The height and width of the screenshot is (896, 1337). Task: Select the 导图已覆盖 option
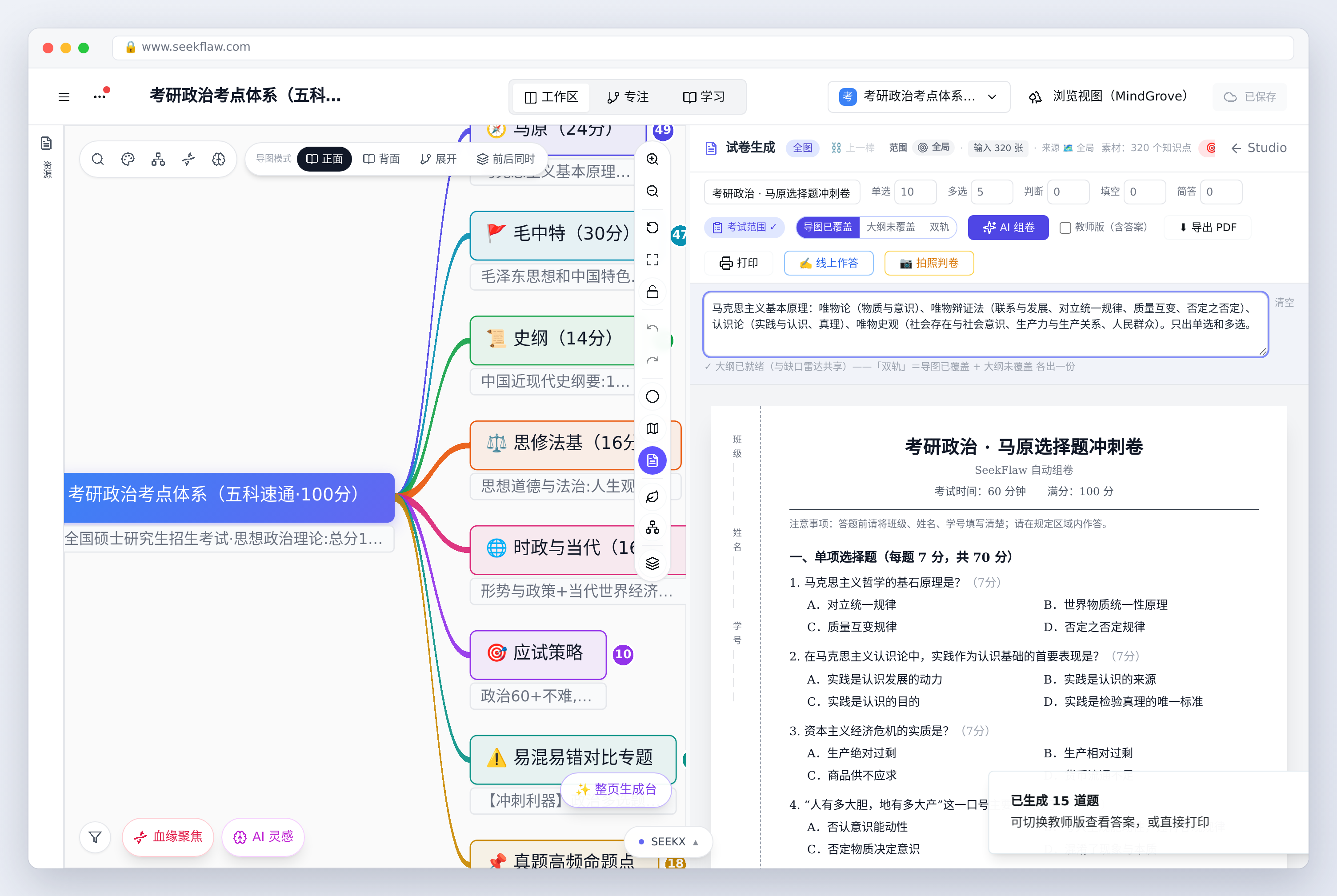tap(827, 227)
